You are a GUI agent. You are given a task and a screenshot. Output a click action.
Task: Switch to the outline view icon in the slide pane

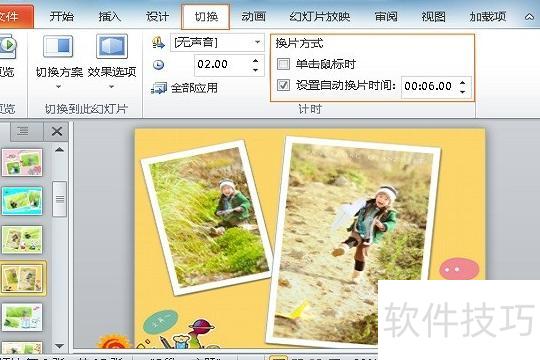pyautogui.click(x=23, y=131)
